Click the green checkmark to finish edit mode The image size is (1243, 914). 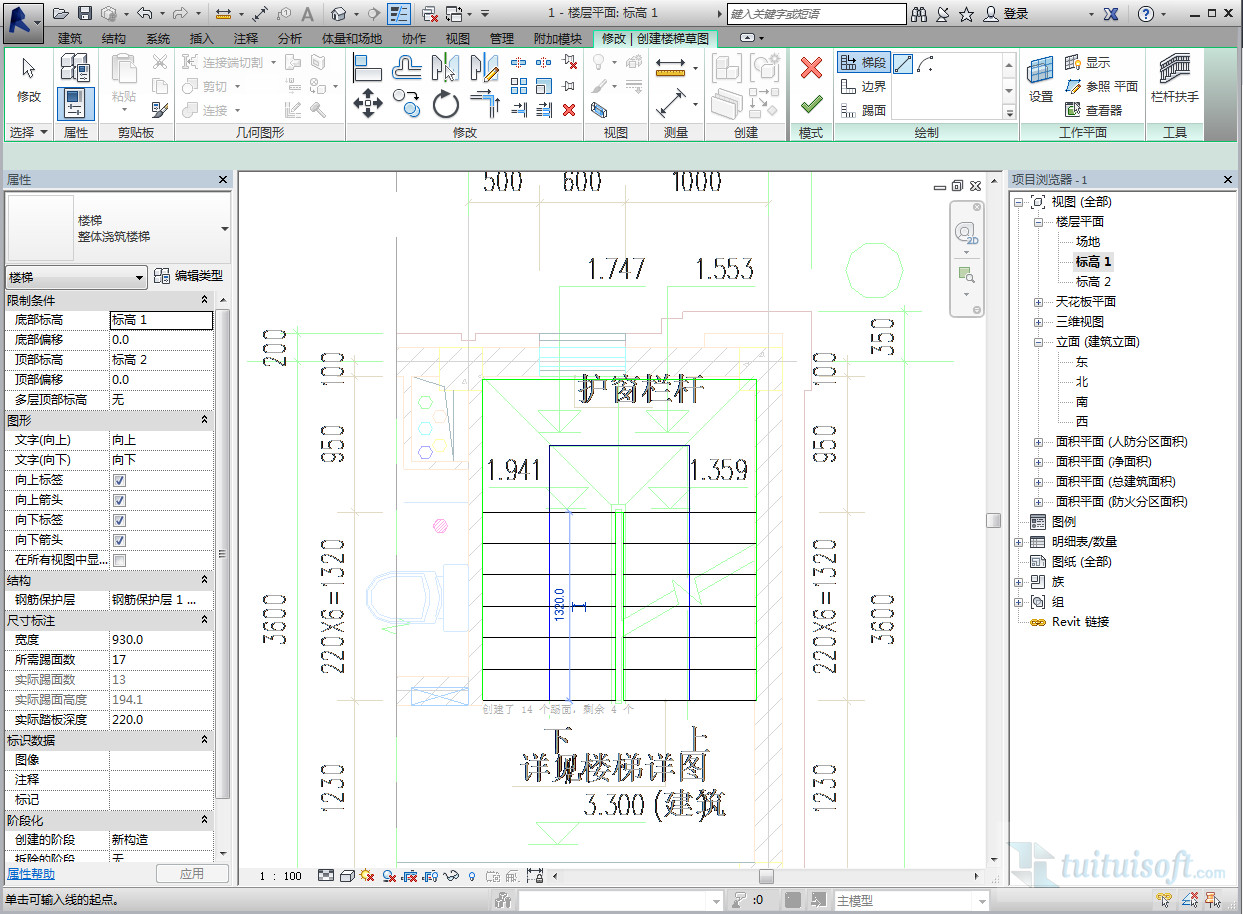(x=811, y=102)
